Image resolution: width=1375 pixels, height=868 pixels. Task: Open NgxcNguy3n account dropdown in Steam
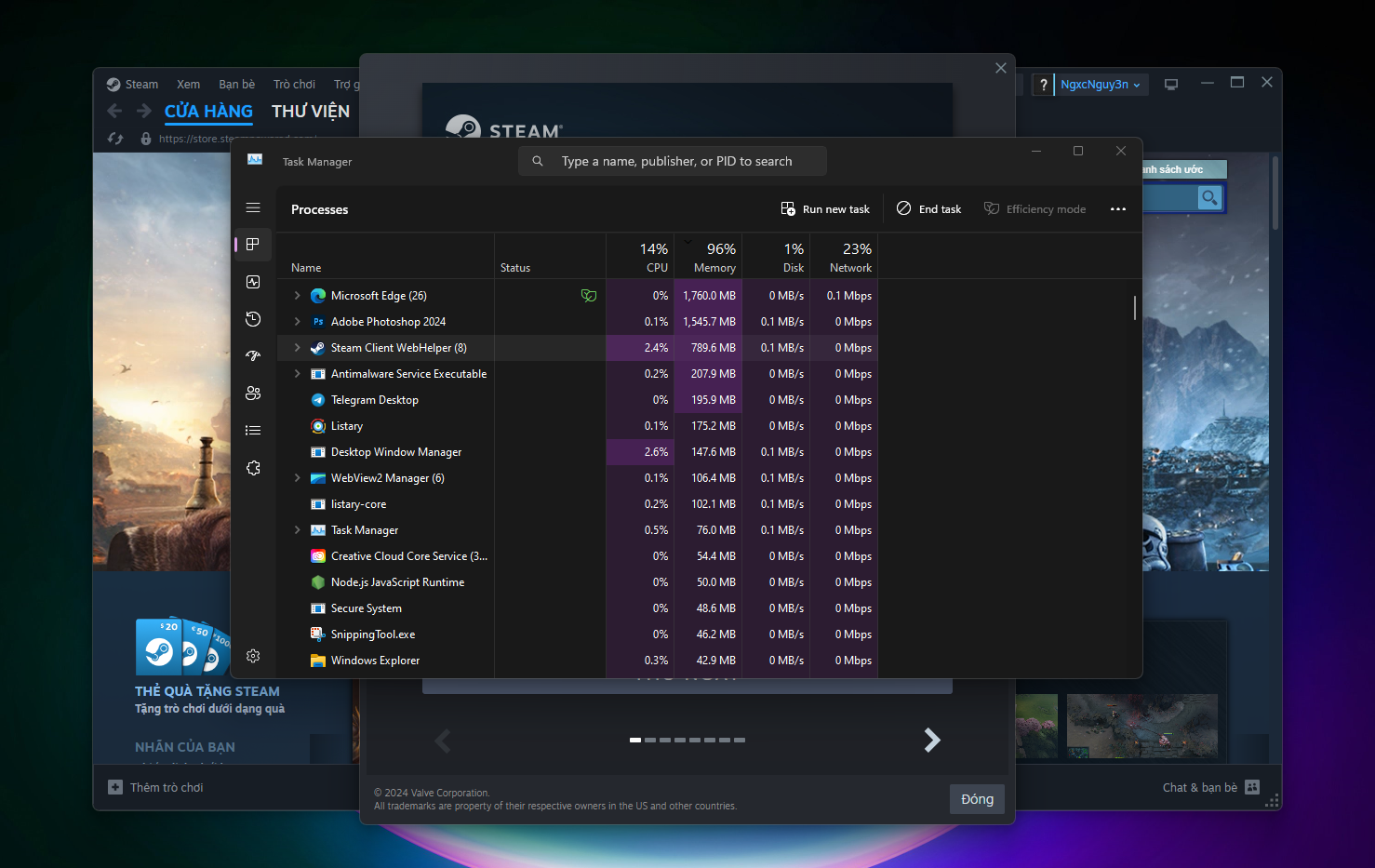[1101, 85]
